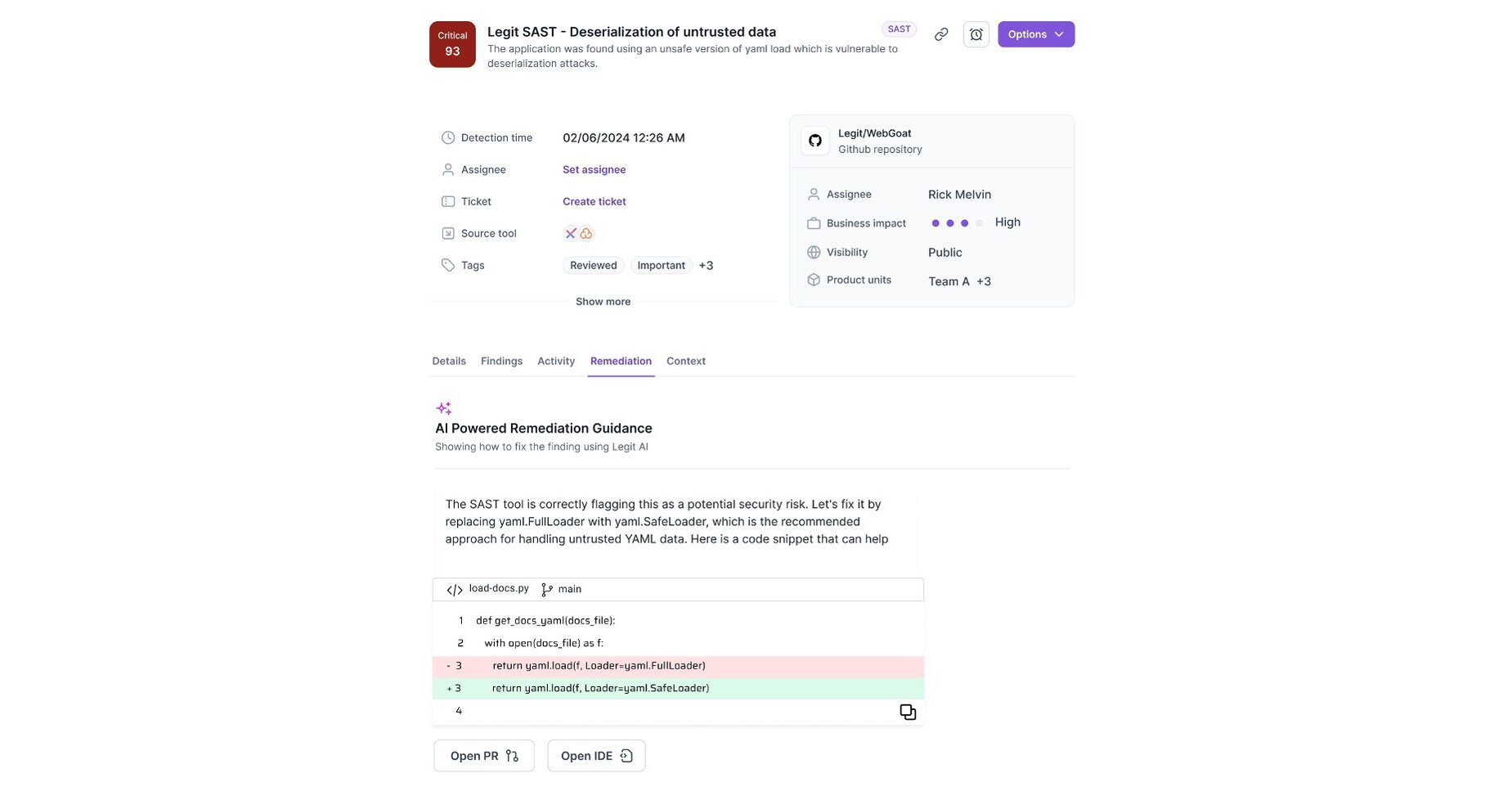
Task: Copy the code snippet
Action: (908, 712)
